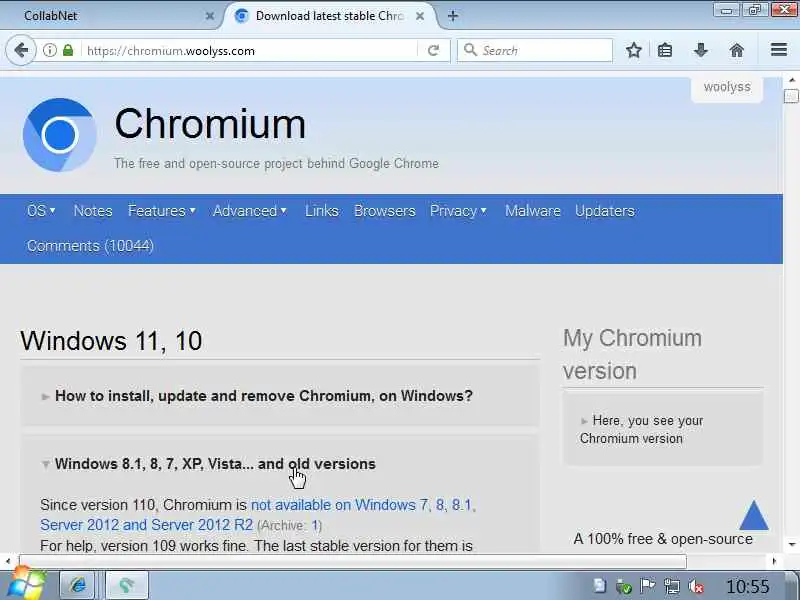The image size is (800, 600).
Task: Open the Malware menu item
Action: point(533,211)
